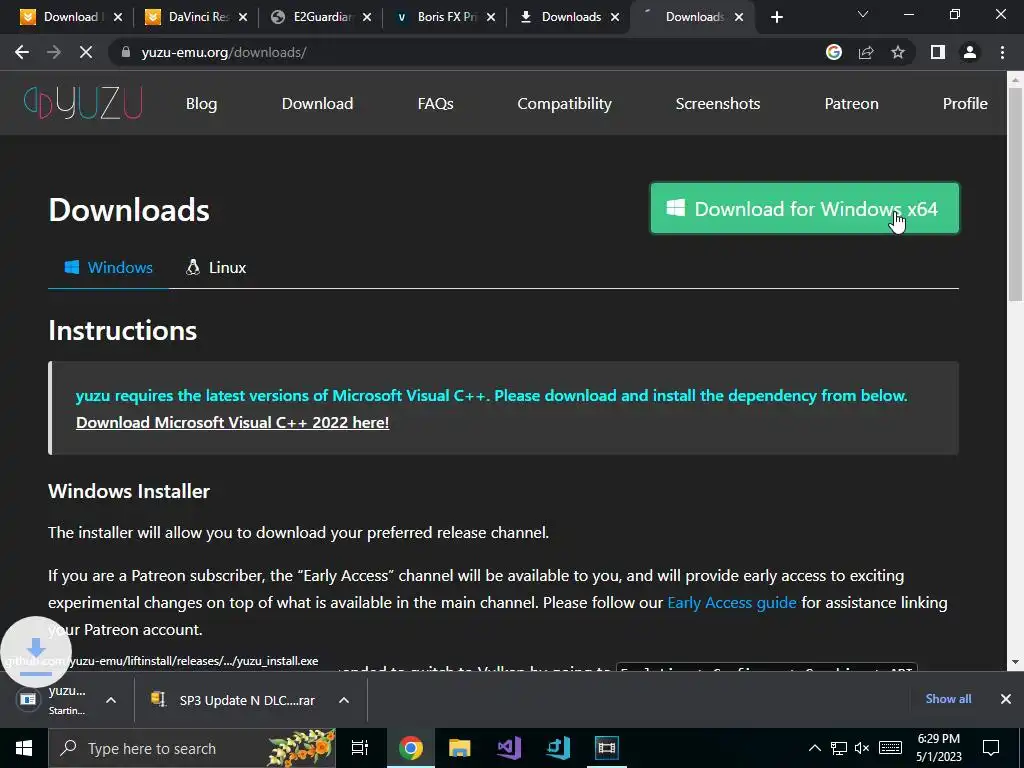
Task: Stop page loading with X button
Action: click(x=86, y=52)
